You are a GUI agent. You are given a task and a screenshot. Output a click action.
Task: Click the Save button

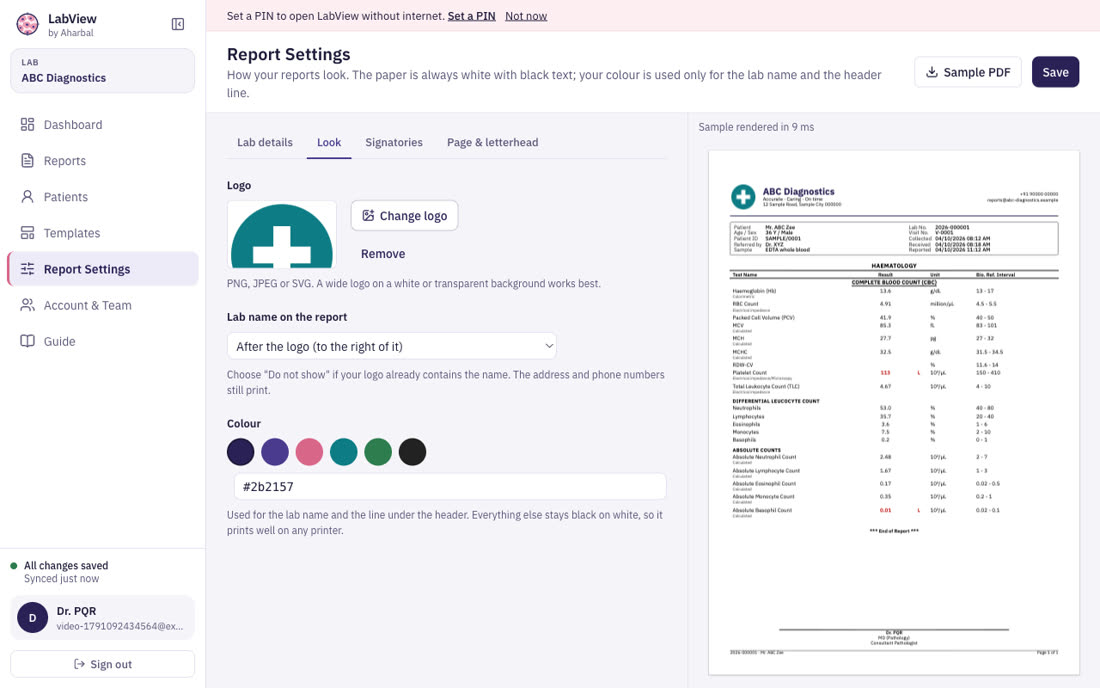(x=1055, y=72)
